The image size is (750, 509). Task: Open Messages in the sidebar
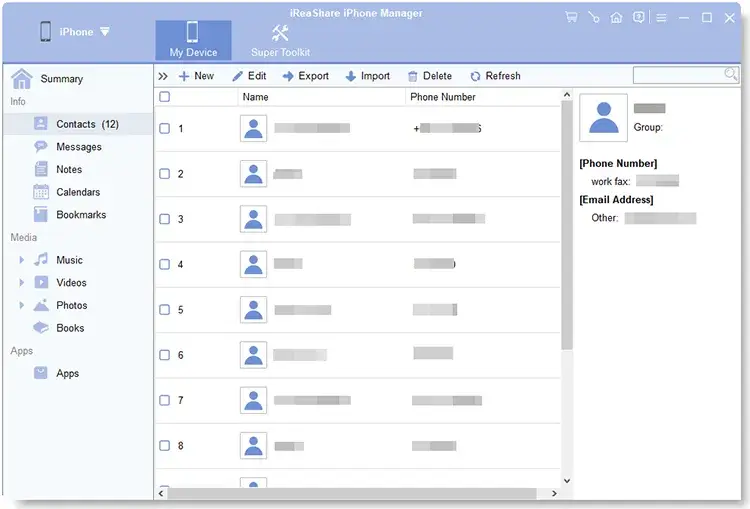pyautogui.click(x=78, y=147)
